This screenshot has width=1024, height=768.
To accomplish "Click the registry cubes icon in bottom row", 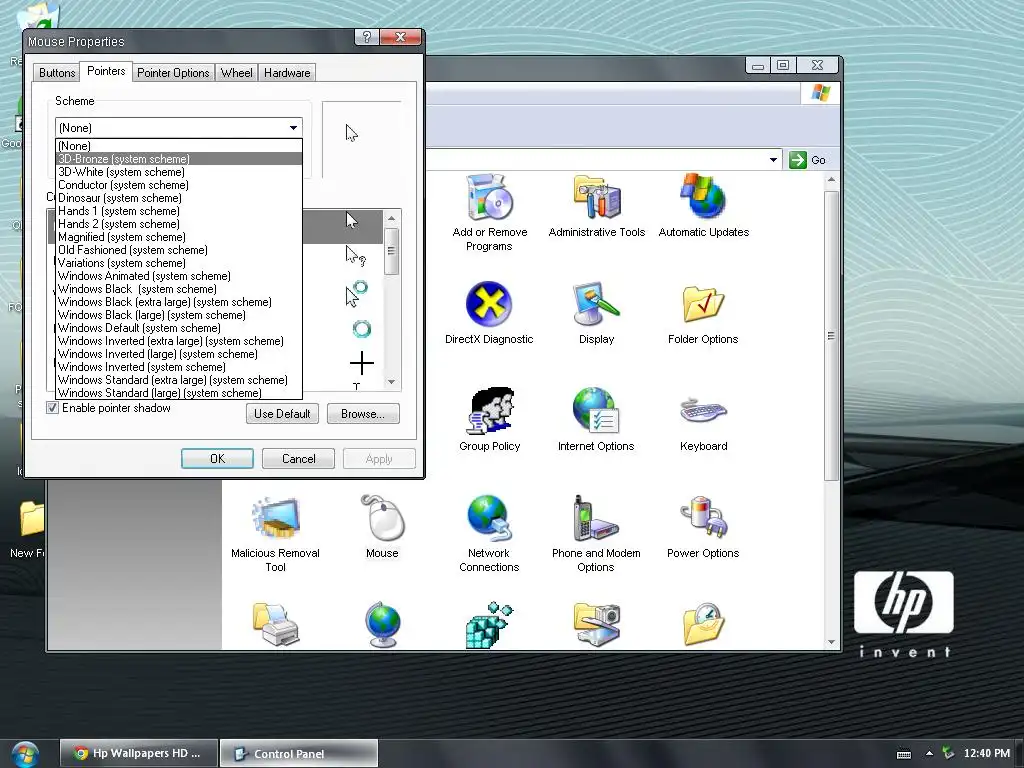I will click(489, 625).
